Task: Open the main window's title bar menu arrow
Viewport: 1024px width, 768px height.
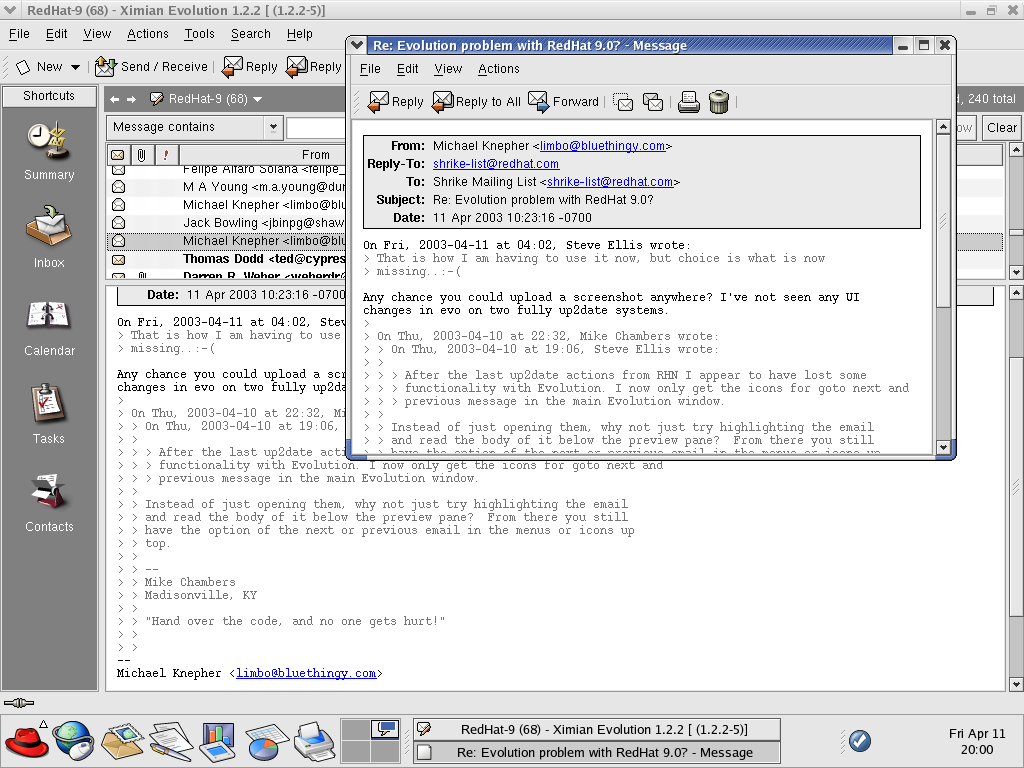Action: (x=10, y=10)
